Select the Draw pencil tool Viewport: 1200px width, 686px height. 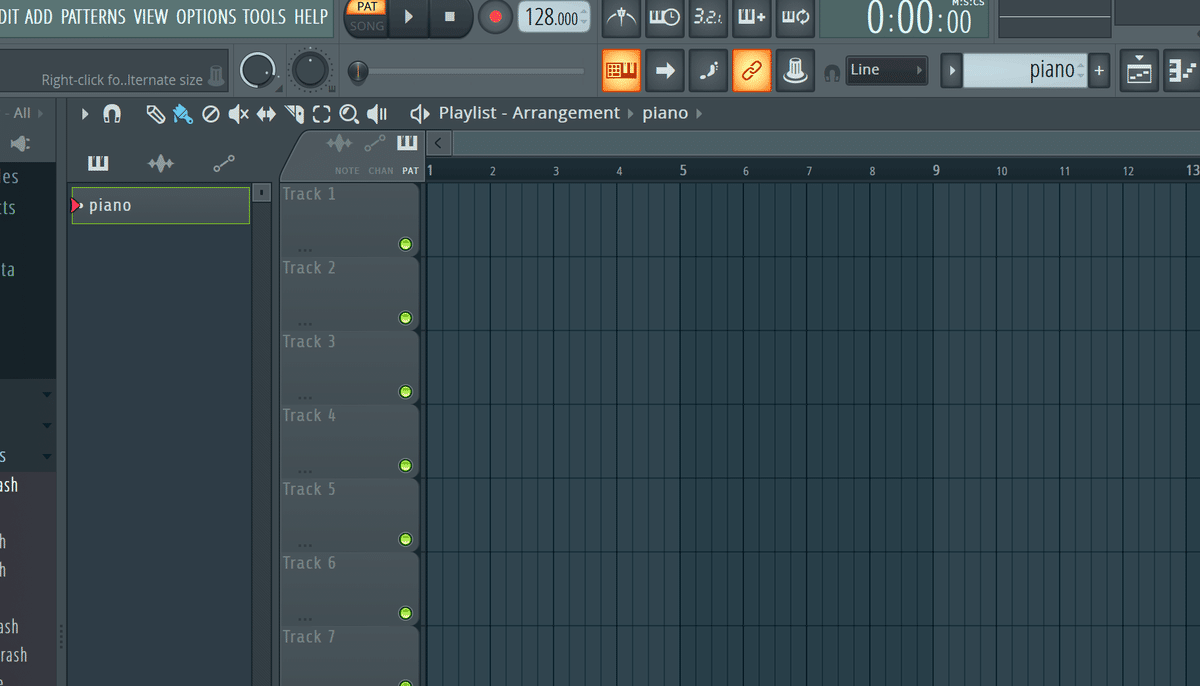(x=155, y=114)
